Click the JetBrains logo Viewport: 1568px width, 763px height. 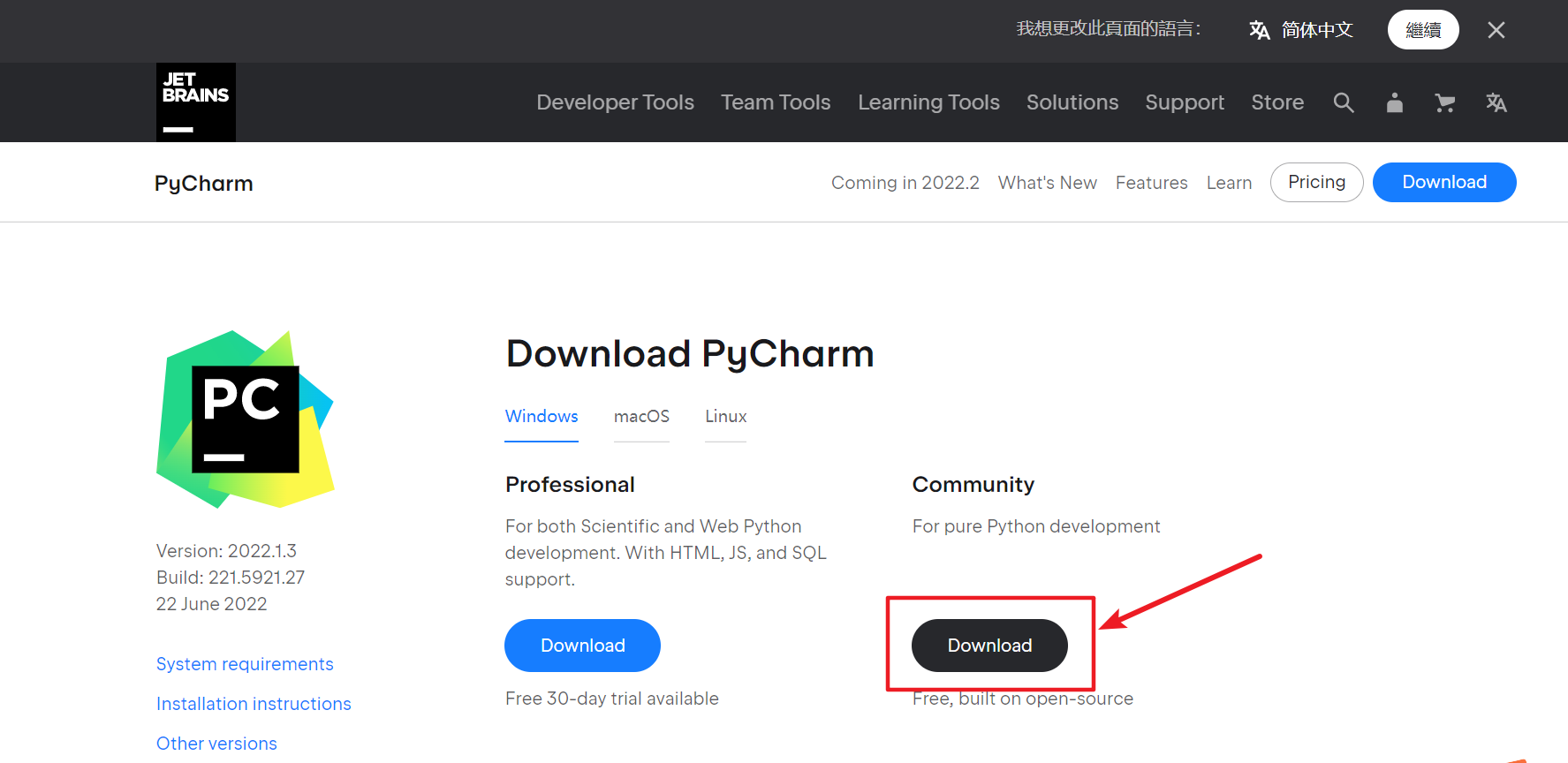click(x=195, y=102)
